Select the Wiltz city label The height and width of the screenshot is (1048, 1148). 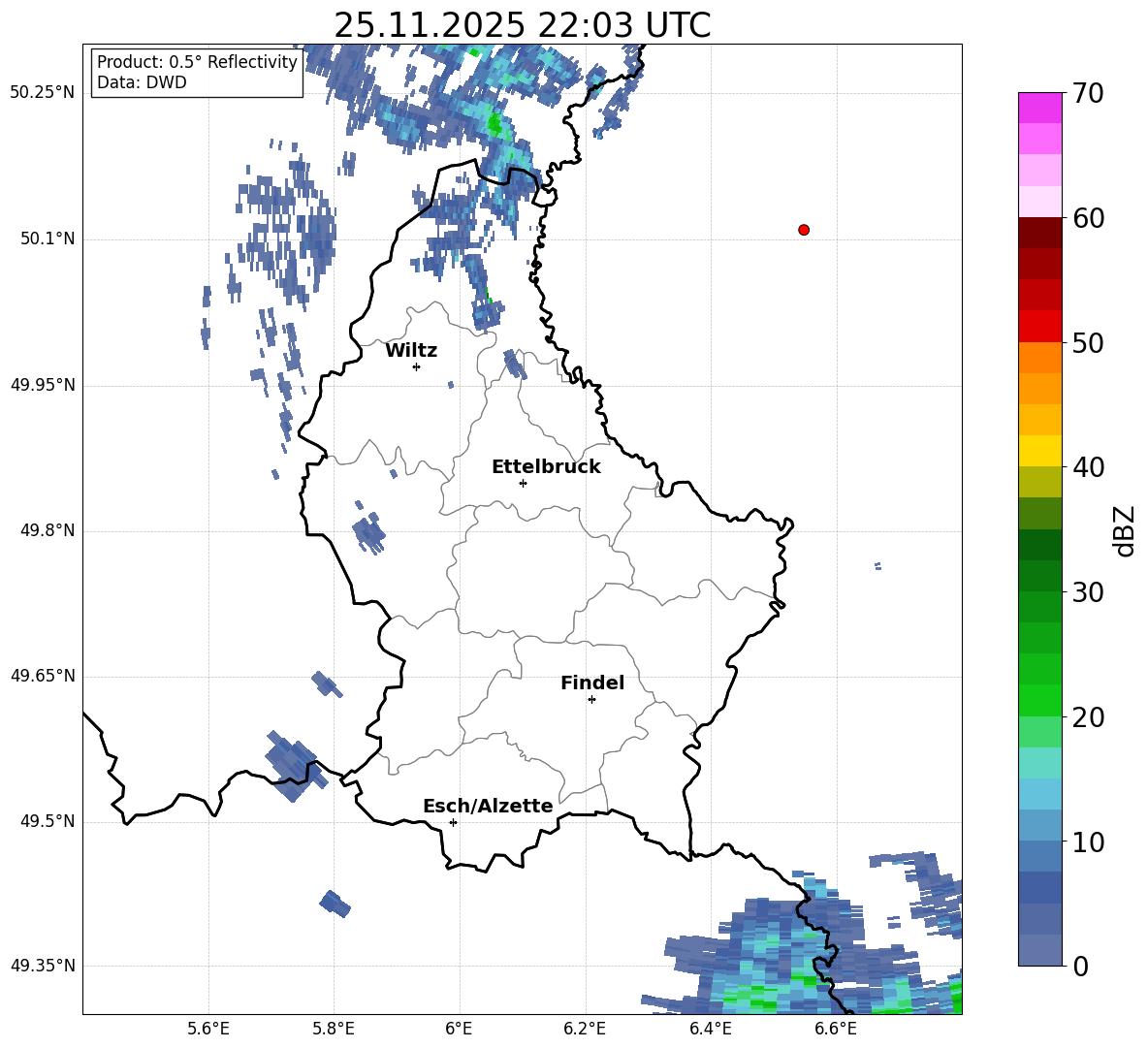coord(411,351)
